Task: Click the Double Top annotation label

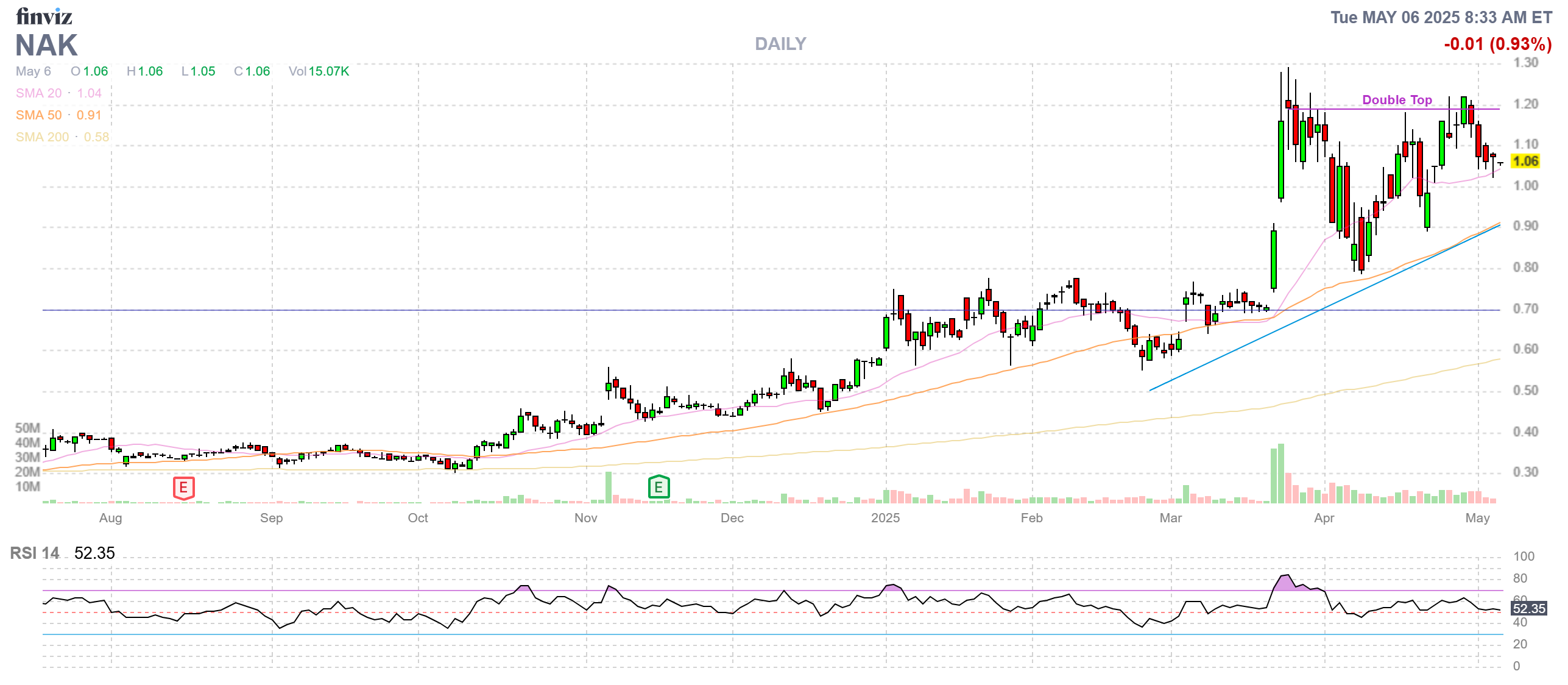Action: coord(1398,100)
